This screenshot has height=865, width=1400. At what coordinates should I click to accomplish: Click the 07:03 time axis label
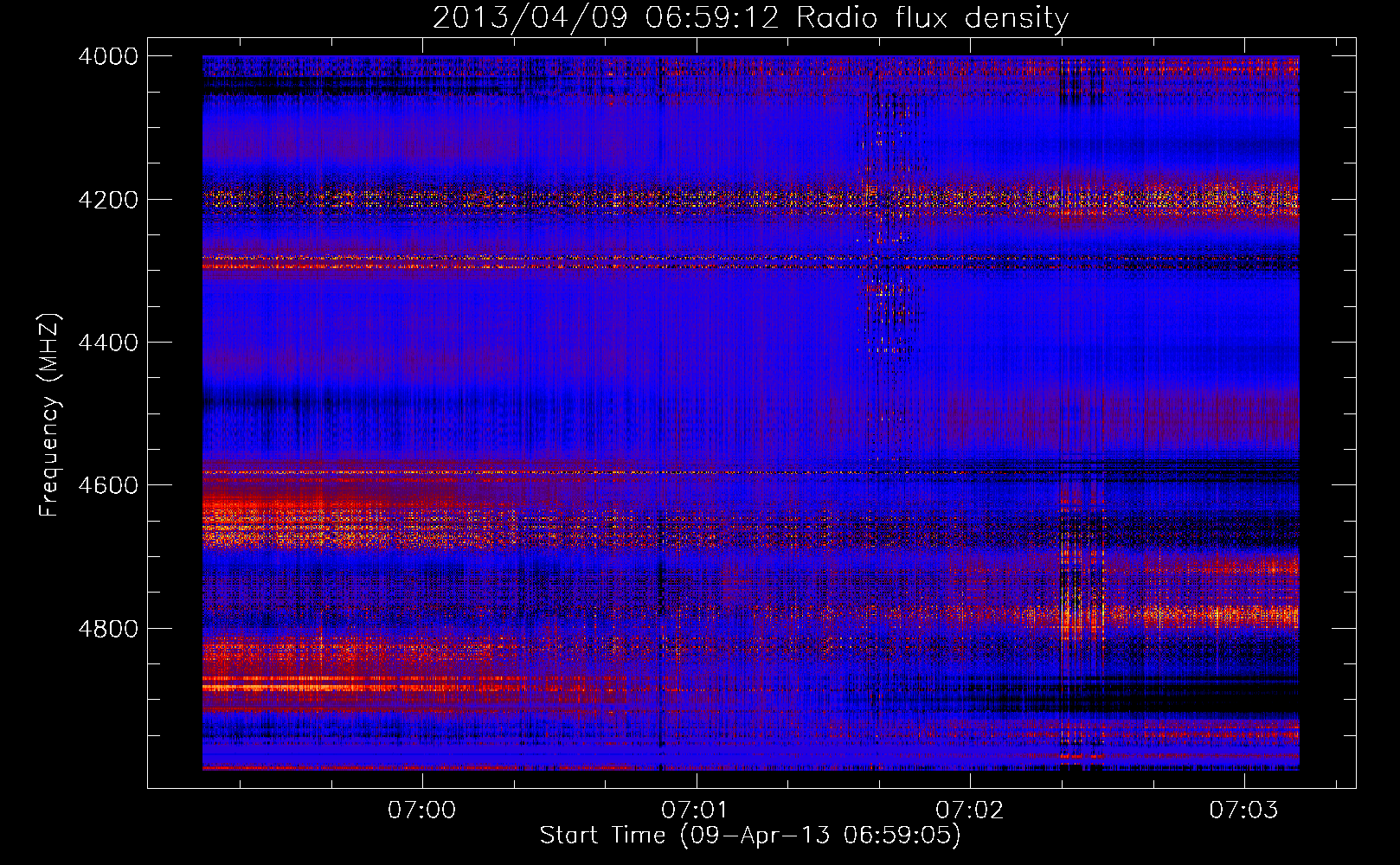(1243, 811)
